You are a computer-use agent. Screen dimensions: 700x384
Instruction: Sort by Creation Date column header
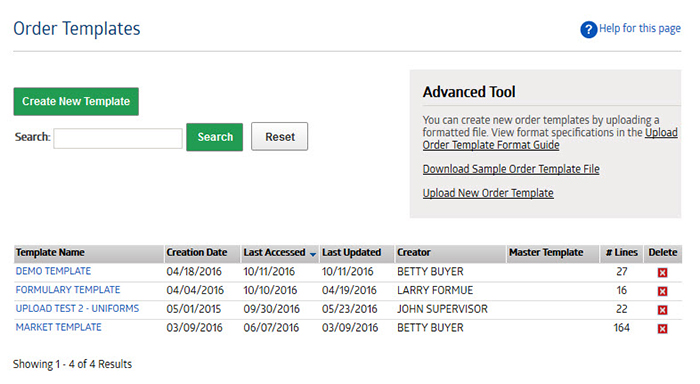click(x=197, y=252)
